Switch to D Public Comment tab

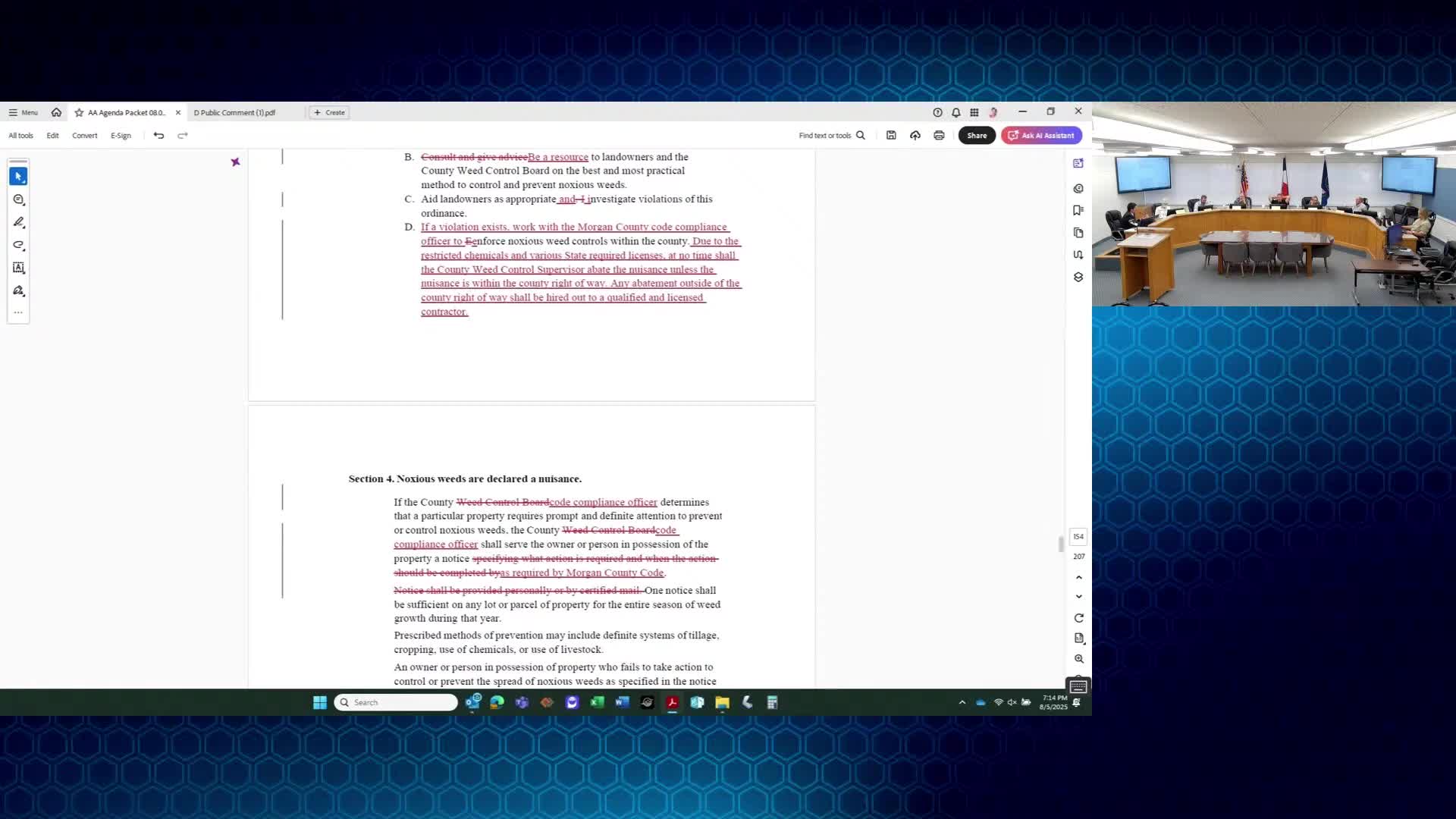click(x=234, y=112)
